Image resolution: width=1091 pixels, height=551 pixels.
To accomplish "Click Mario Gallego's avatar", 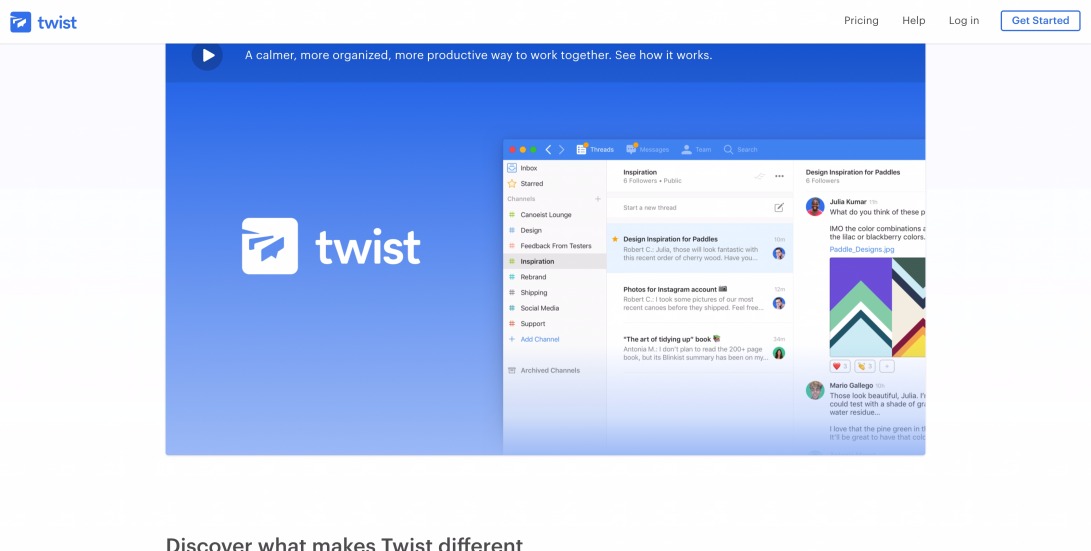I will coord(815,390).
